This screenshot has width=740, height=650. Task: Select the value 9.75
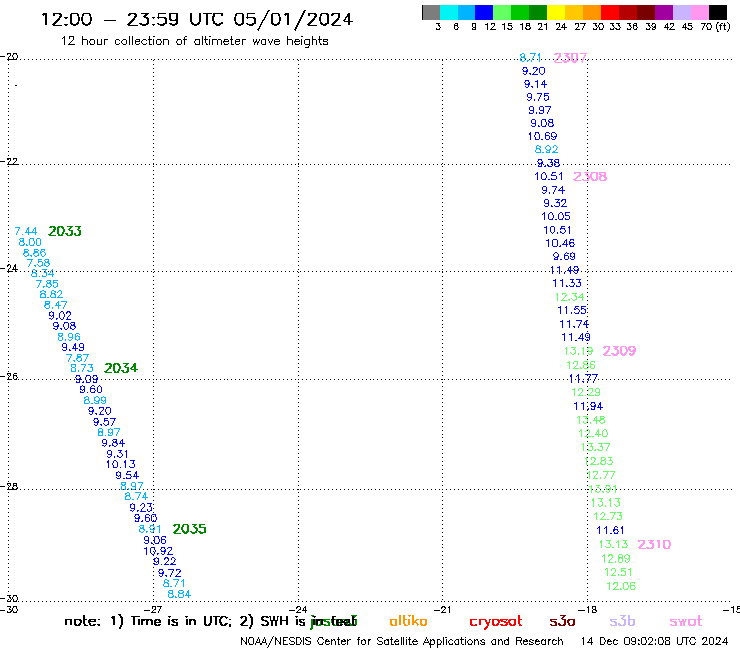[x=538, y=97]
